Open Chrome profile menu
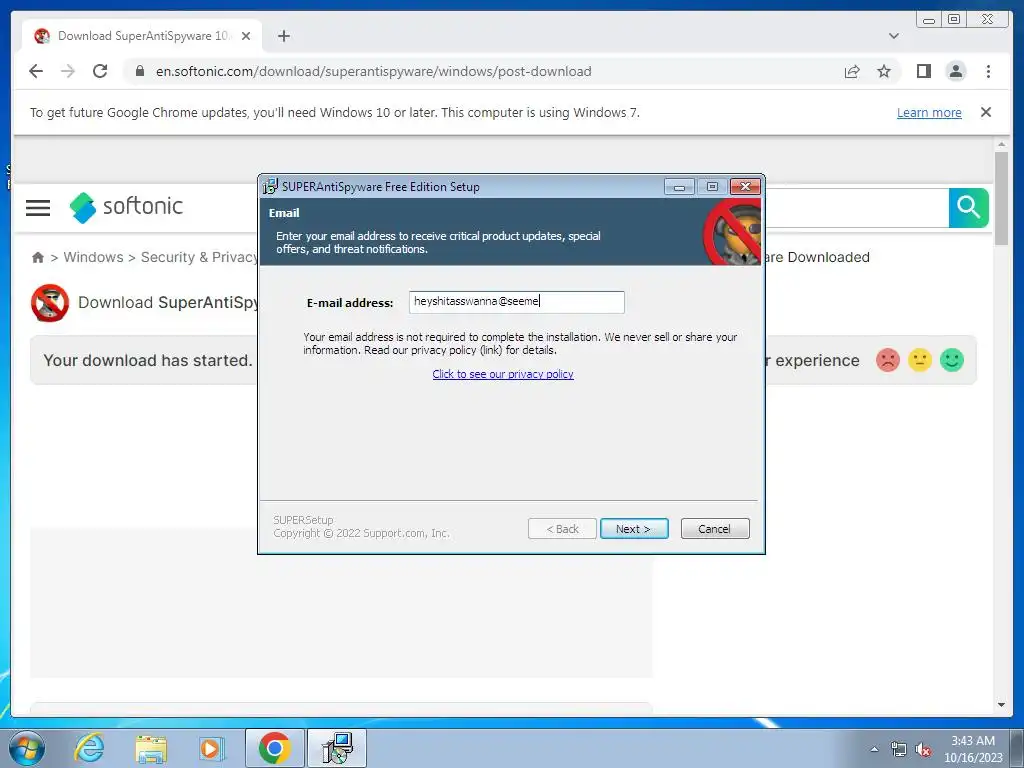The height and width of the screenshot is (768, 1024). pos(955,71)
